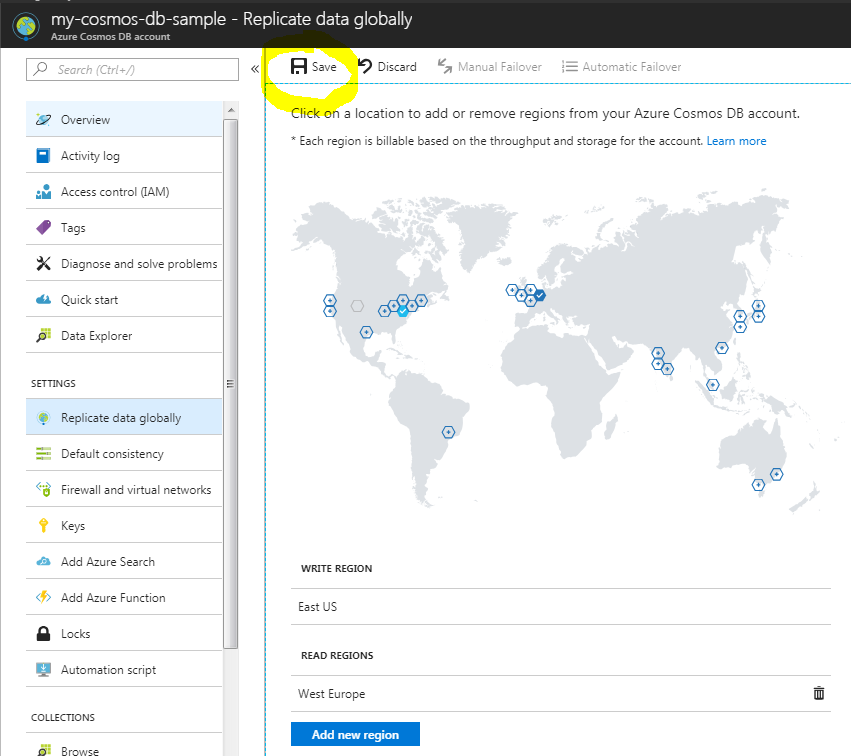Open Firewall and virtual networks
This screenshot has width=851, height=756.
click(135, 490)
